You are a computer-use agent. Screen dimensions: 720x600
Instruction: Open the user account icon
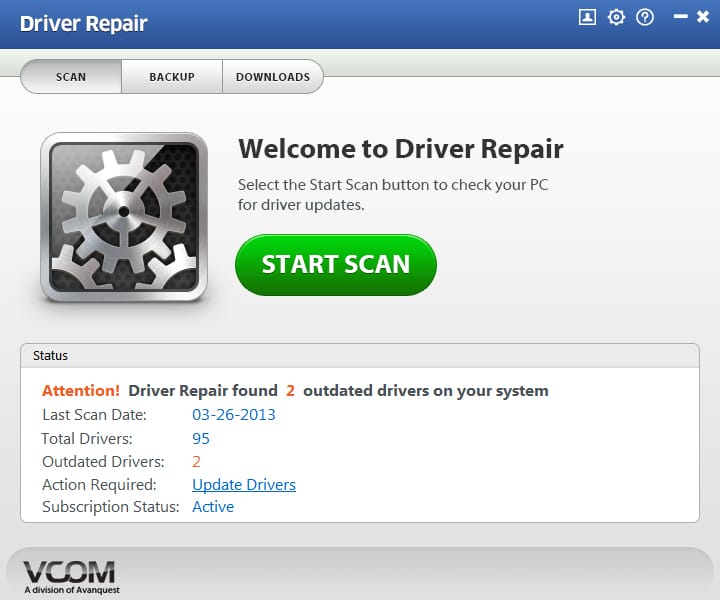587,17
